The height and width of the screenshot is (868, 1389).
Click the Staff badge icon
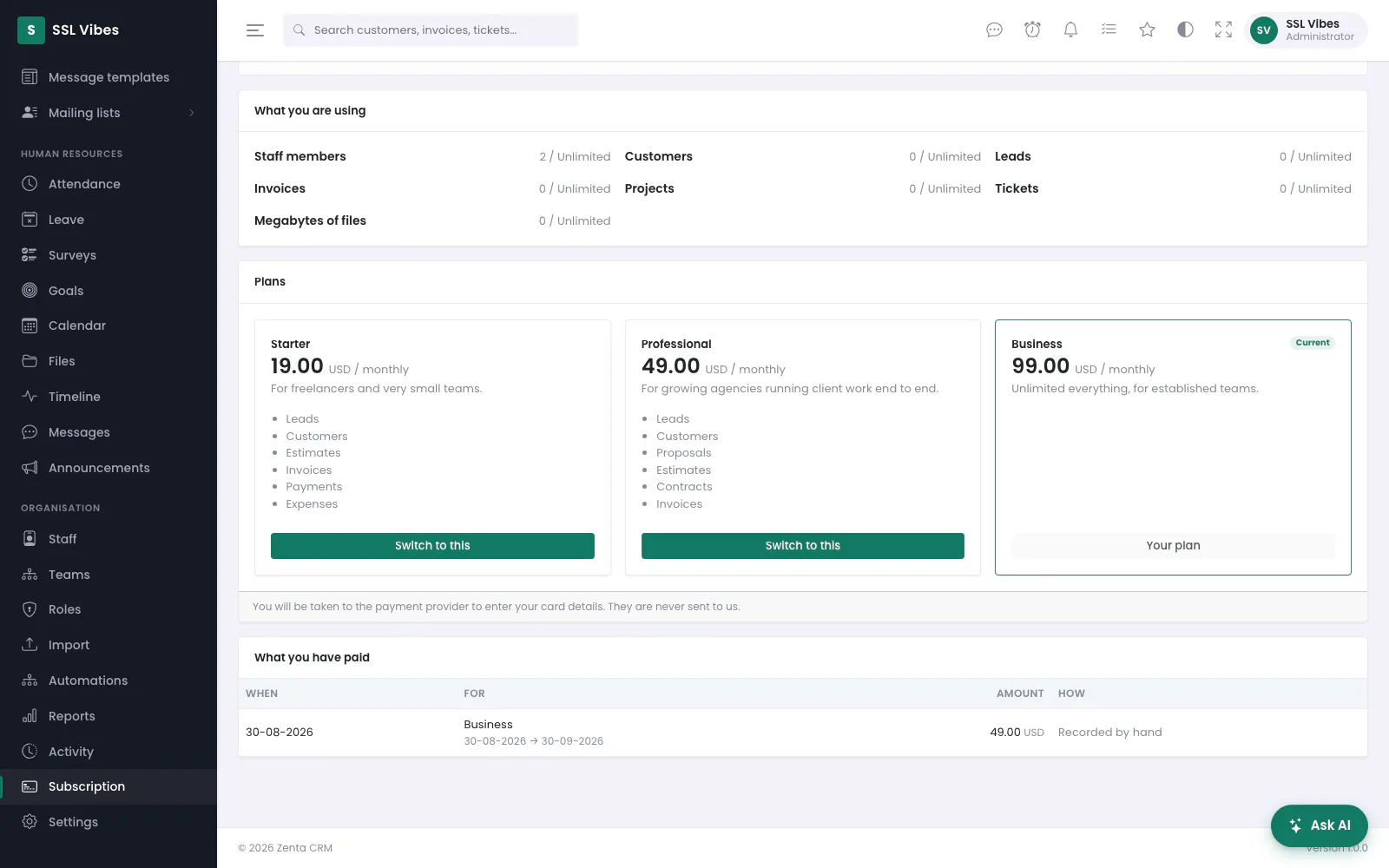click(x=30, y=539)
